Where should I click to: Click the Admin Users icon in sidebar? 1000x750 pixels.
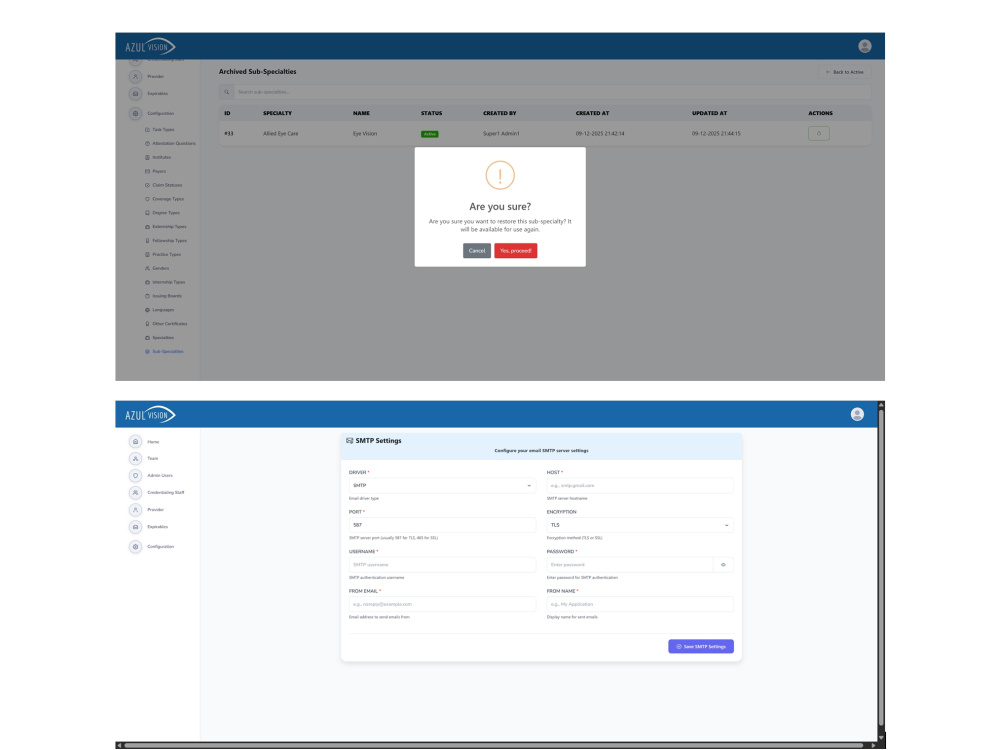(x=135, y=476)
